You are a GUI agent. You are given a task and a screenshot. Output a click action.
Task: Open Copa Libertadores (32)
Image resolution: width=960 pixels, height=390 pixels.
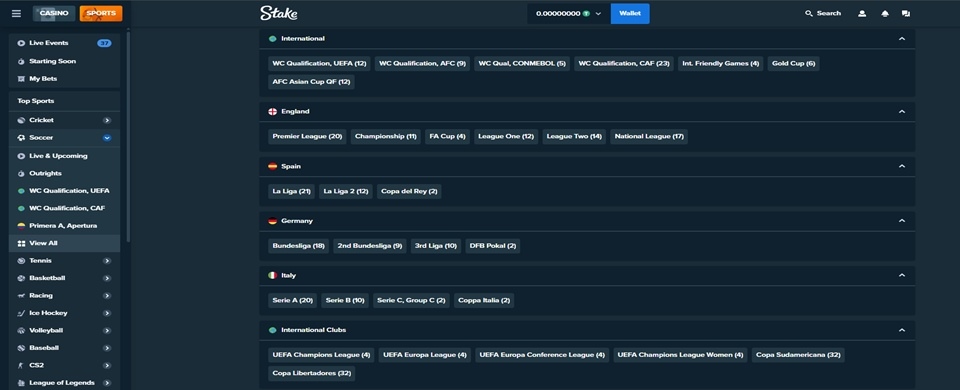pyautogui.click(x=312, y=373)
